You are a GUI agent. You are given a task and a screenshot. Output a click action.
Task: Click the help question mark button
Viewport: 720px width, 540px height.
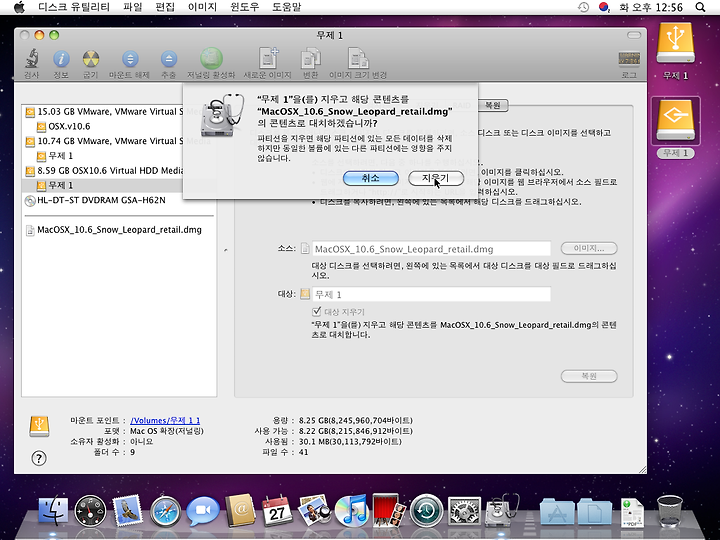[39, 458]
